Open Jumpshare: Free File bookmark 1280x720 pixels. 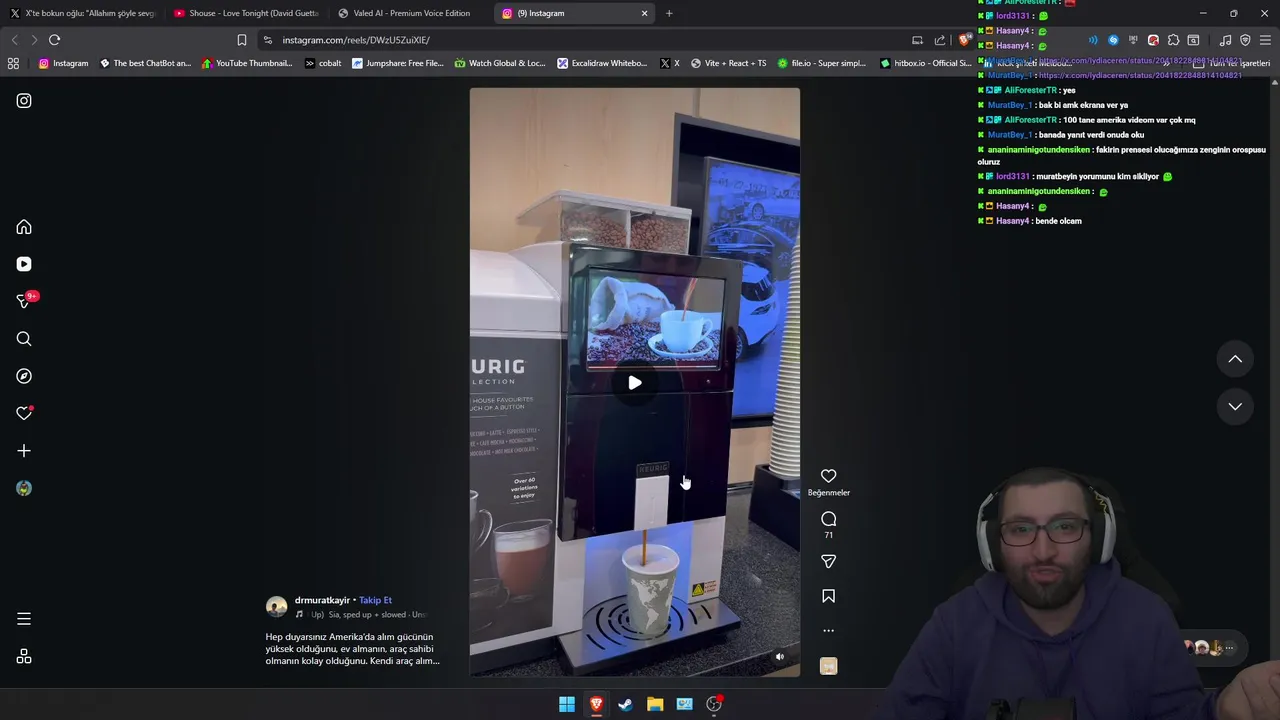(x=397, y=63)
